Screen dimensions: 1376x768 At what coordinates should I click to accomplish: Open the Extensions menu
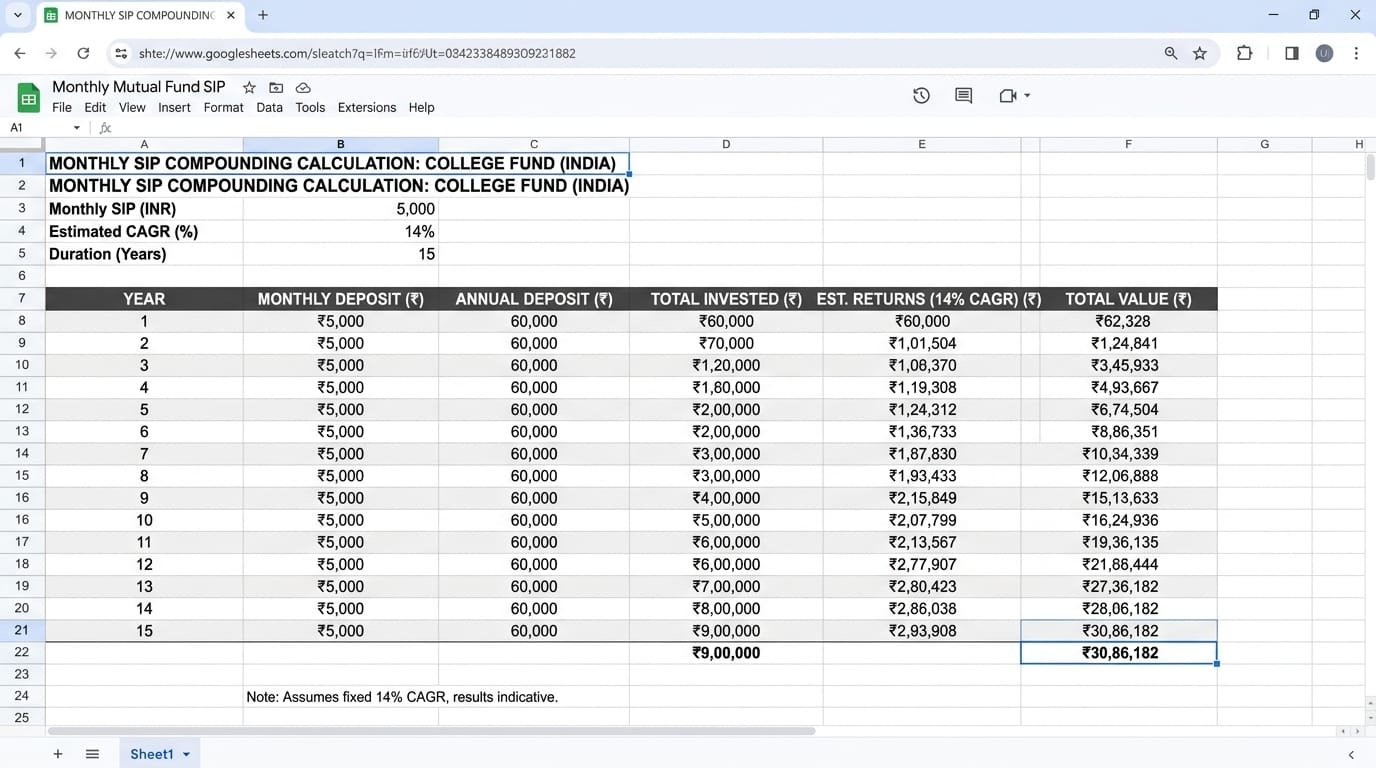pos(367,107)
